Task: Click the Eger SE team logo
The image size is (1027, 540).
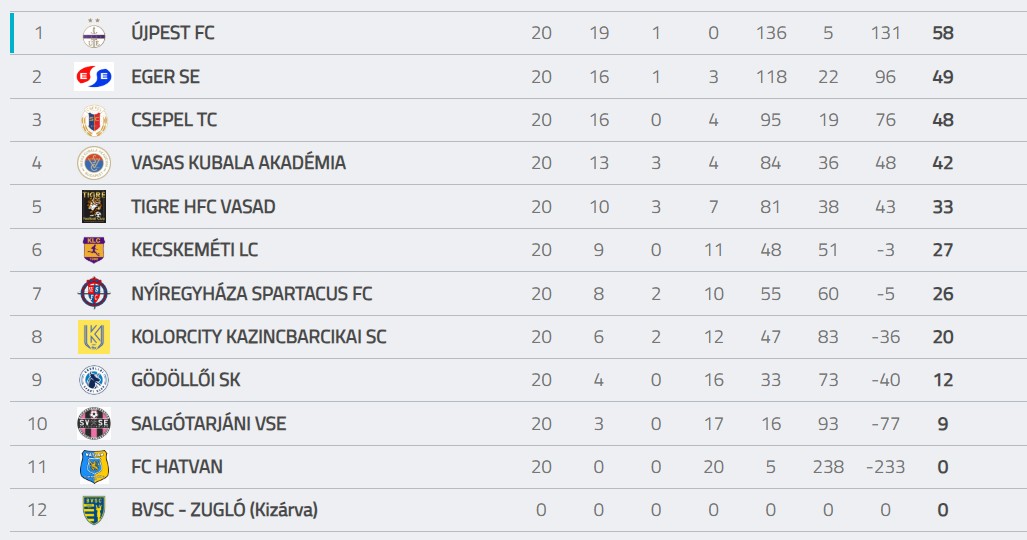Action: tap(94, 77)
